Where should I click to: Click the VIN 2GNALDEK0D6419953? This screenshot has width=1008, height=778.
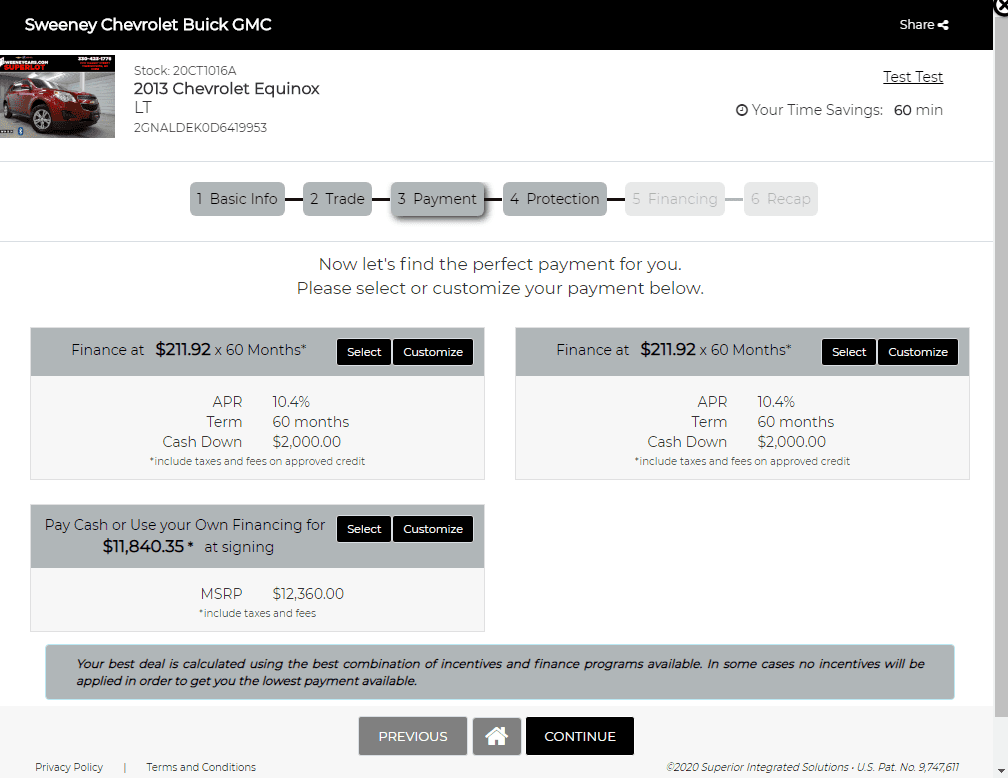point(200,127)
